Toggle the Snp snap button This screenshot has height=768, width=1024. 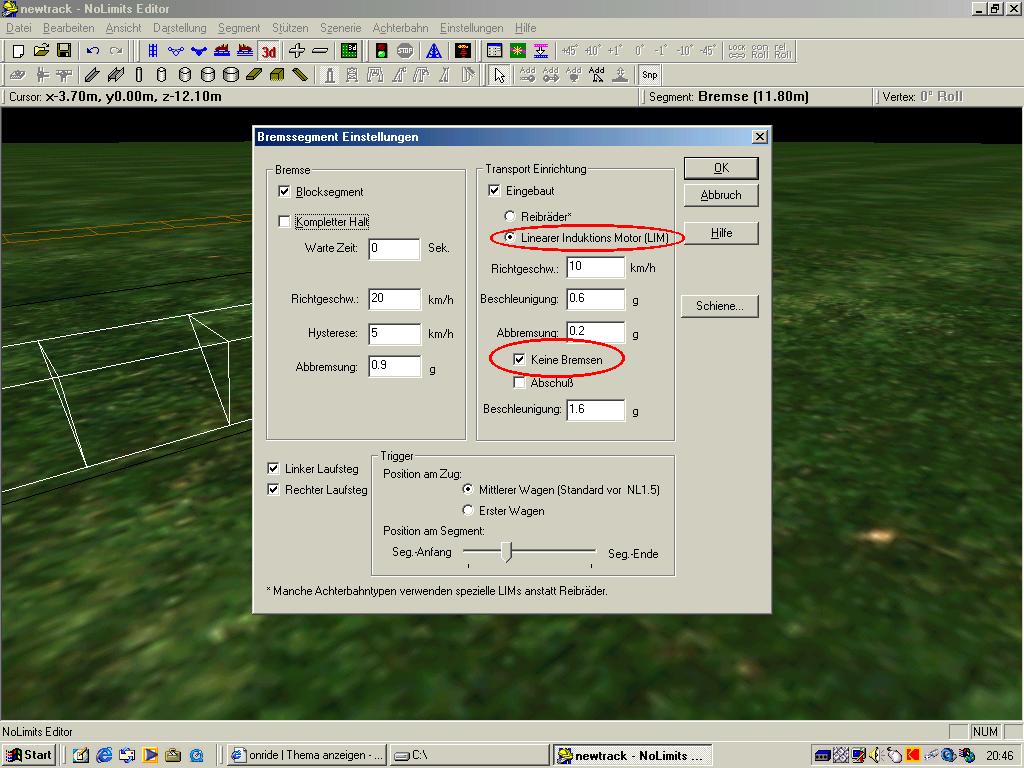click(650, 75)
